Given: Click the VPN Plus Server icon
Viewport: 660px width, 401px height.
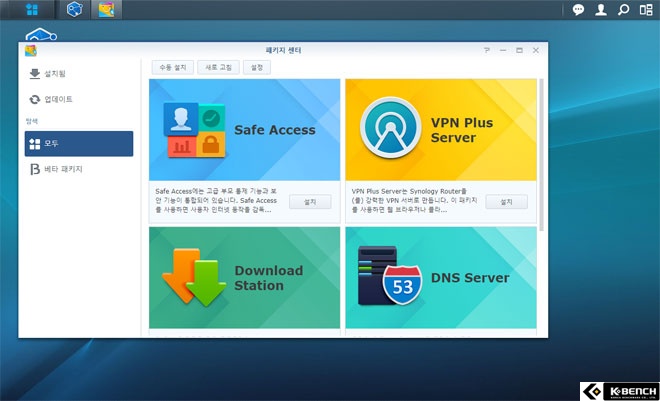Looking at the screenshot, I should tap(391, 127).
